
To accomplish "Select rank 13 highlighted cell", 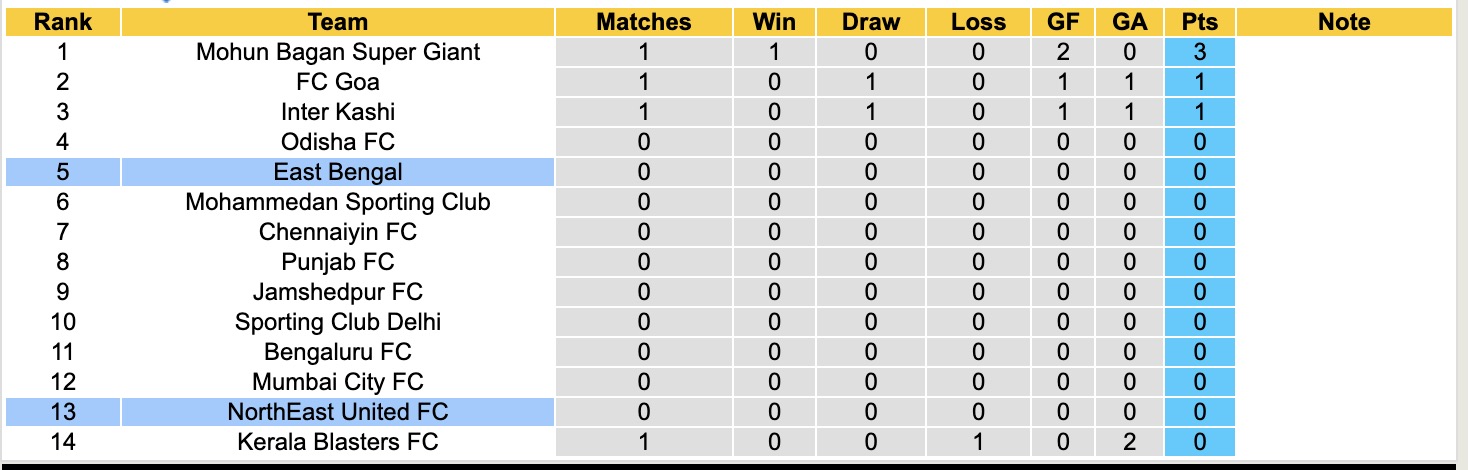I will [x=62, y=412].
